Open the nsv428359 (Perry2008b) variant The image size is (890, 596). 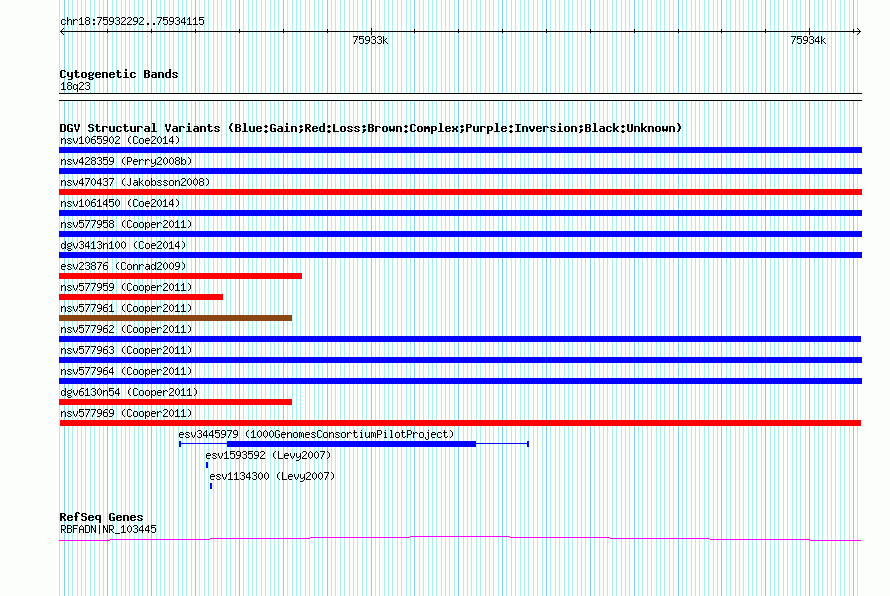[x=126, y=161]
